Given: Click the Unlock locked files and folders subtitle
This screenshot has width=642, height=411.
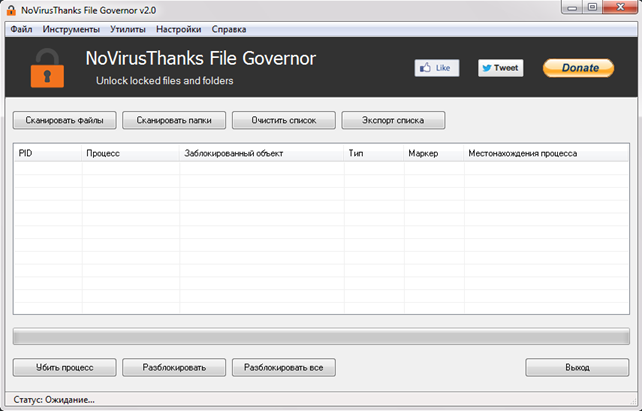Looking at the screenshot, I should point(165,81).
